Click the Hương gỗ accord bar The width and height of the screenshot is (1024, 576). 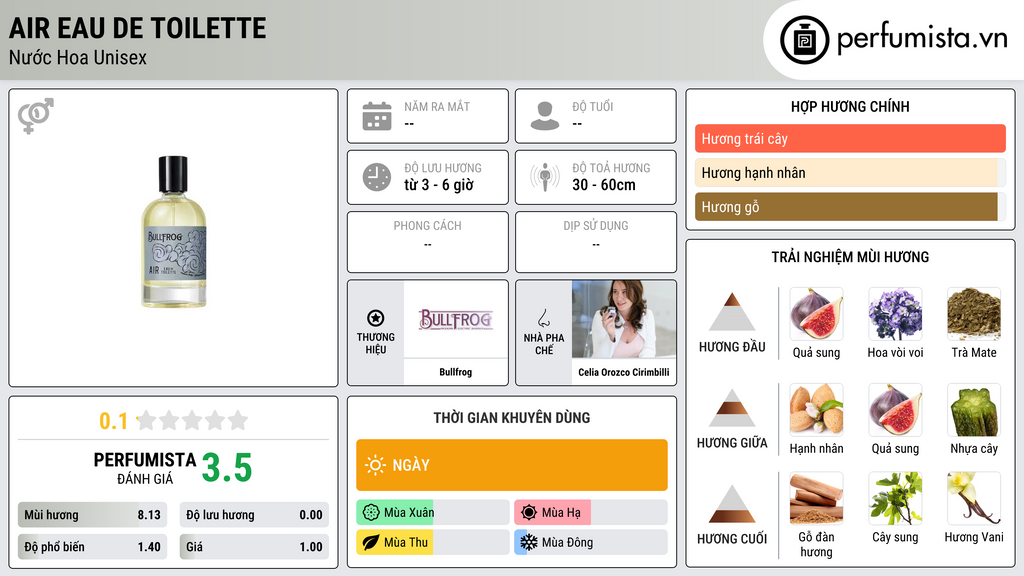click(850, 206)
